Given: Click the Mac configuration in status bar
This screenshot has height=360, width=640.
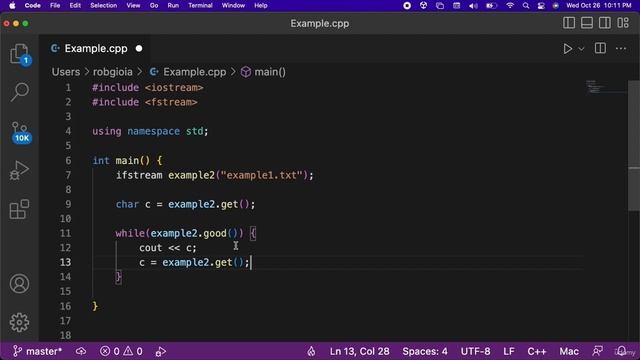Looking at the screenshot, I should tap(569, 351).
